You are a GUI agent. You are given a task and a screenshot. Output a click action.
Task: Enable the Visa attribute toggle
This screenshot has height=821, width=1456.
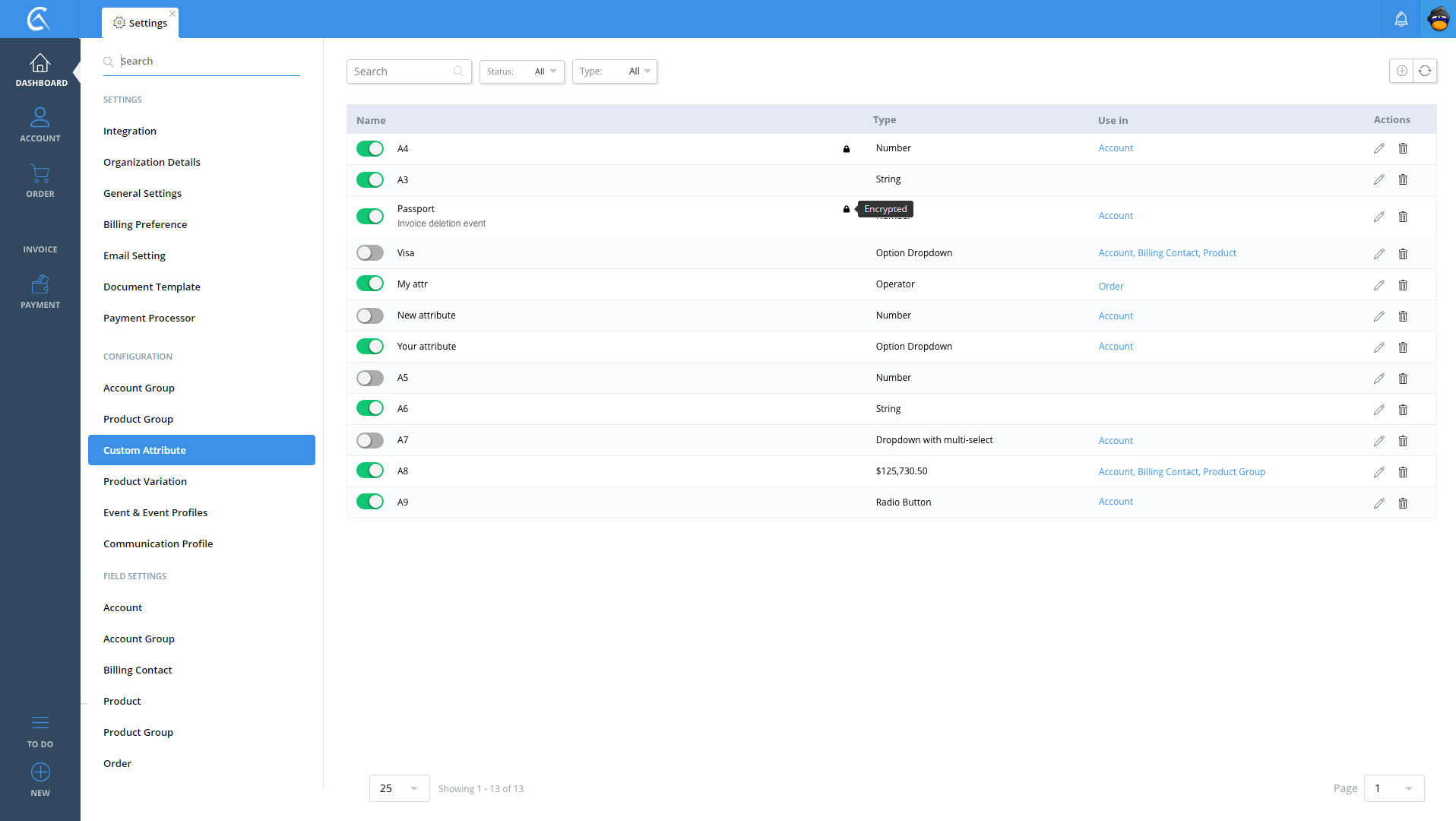pos(370,253)
